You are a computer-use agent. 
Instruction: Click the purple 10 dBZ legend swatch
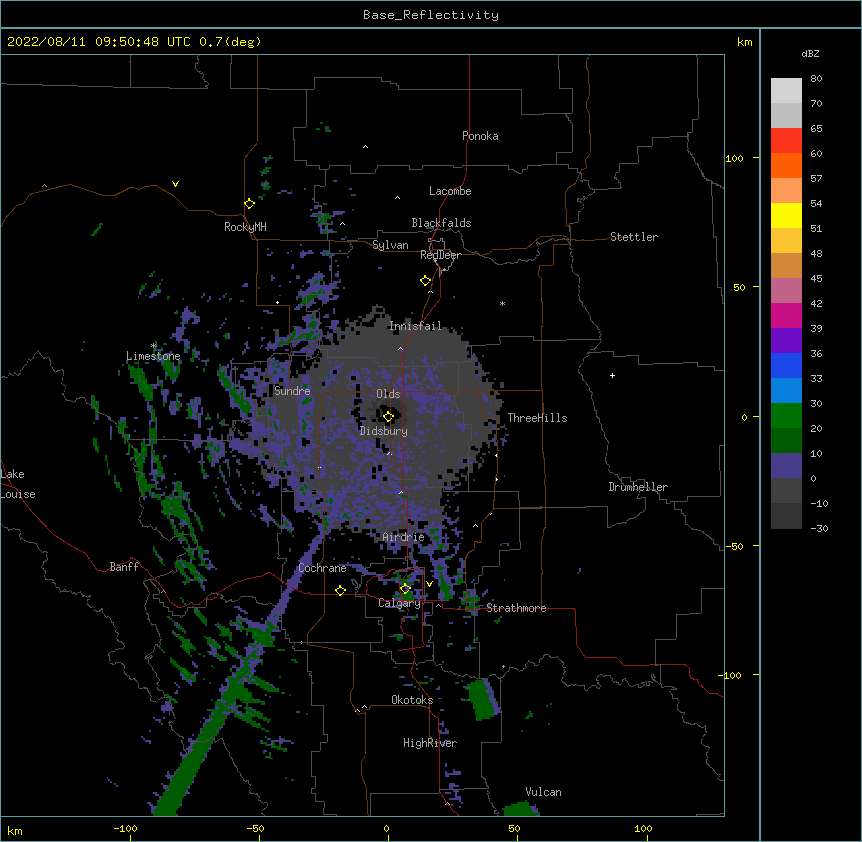(x=786, y=466)
